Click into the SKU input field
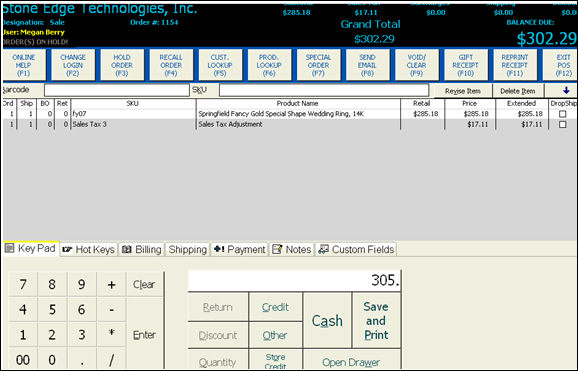This screenshot has width=578, height=371. [x=324, y=90]
